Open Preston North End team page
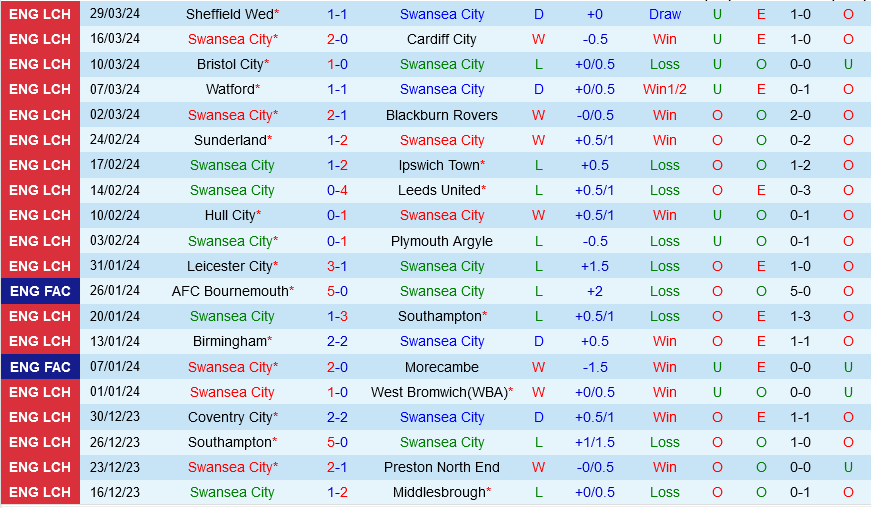The width and height of the screenshot is (871, 508). [x=441, y=467]
